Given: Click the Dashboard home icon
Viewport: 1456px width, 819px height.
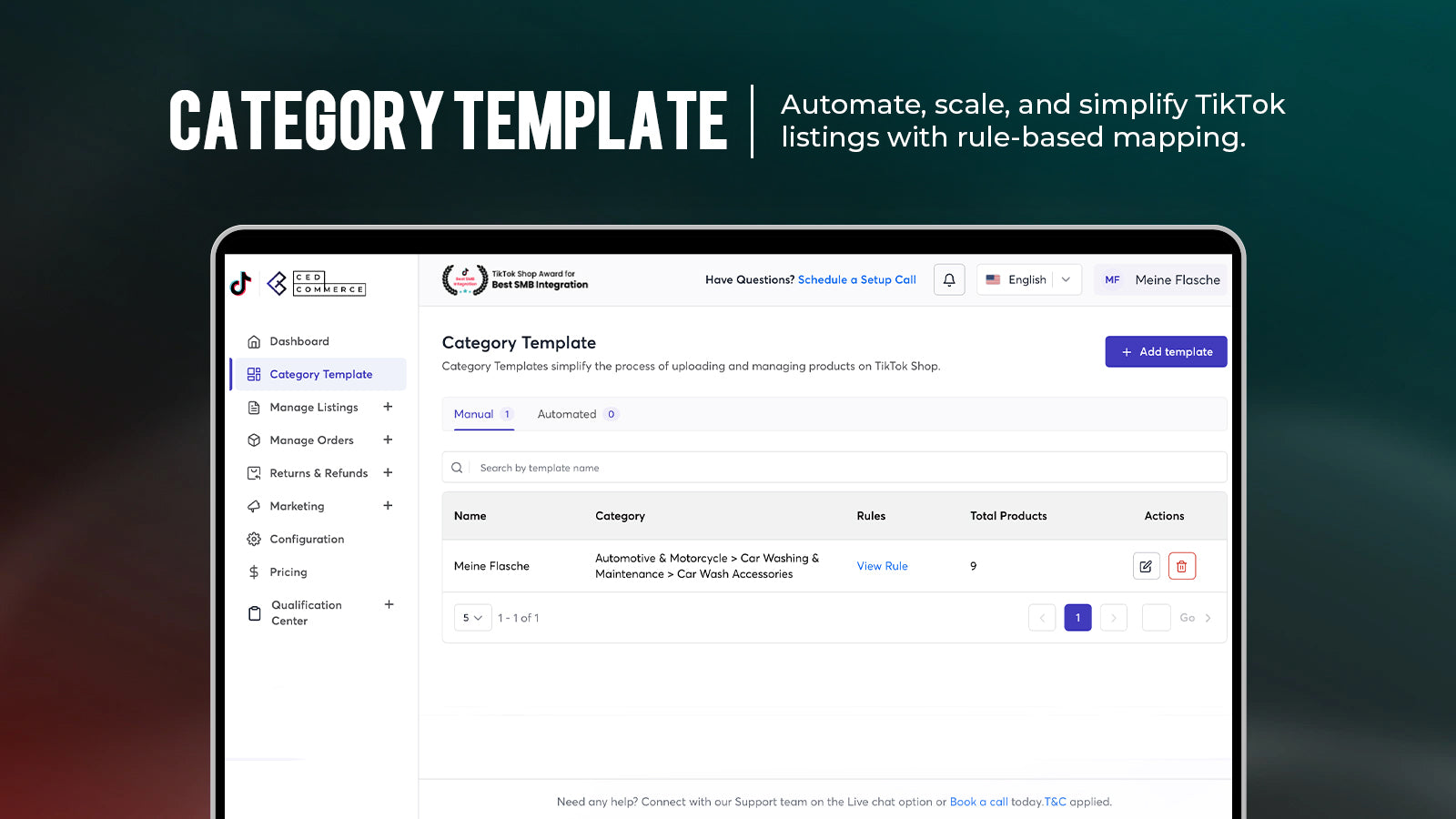Looking at the screenshot, I should (x=254, y=341).
